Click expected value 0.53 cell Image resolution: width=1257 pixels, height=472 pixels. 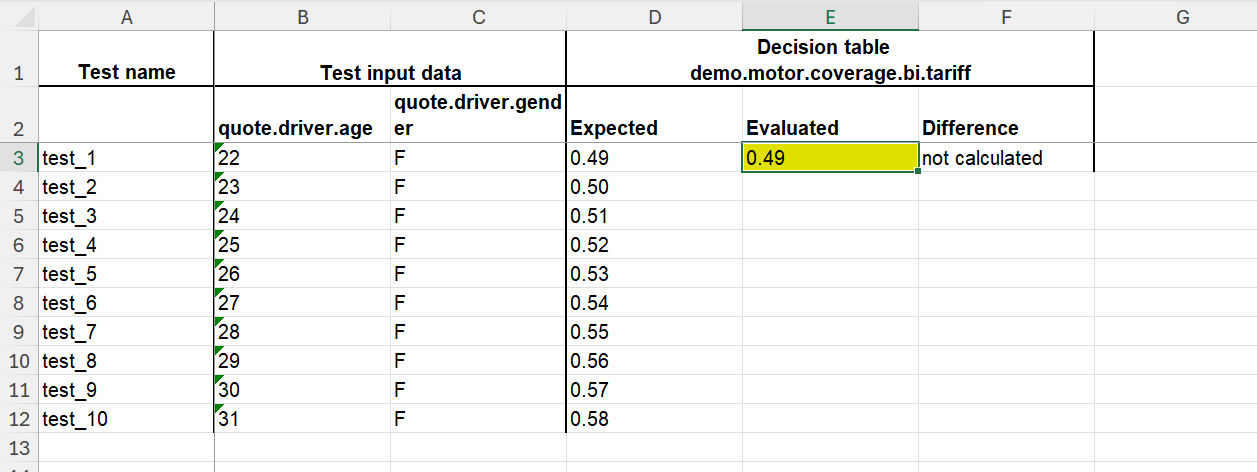point(654,274)
